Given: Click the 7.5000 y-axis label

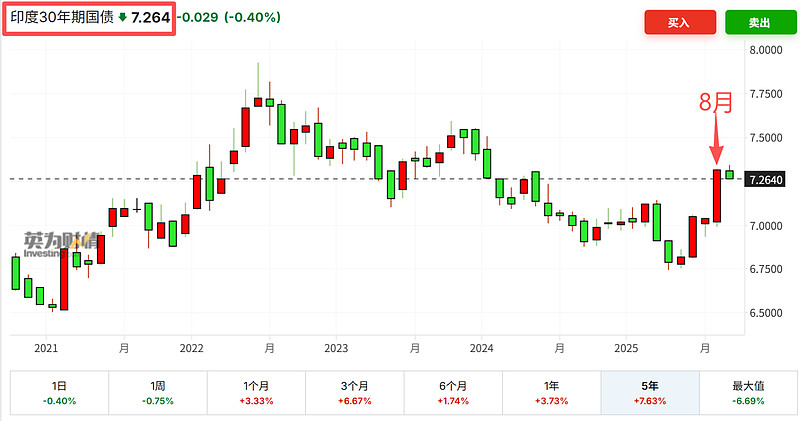Looking at the screenshot, I should tap(766, 138).
